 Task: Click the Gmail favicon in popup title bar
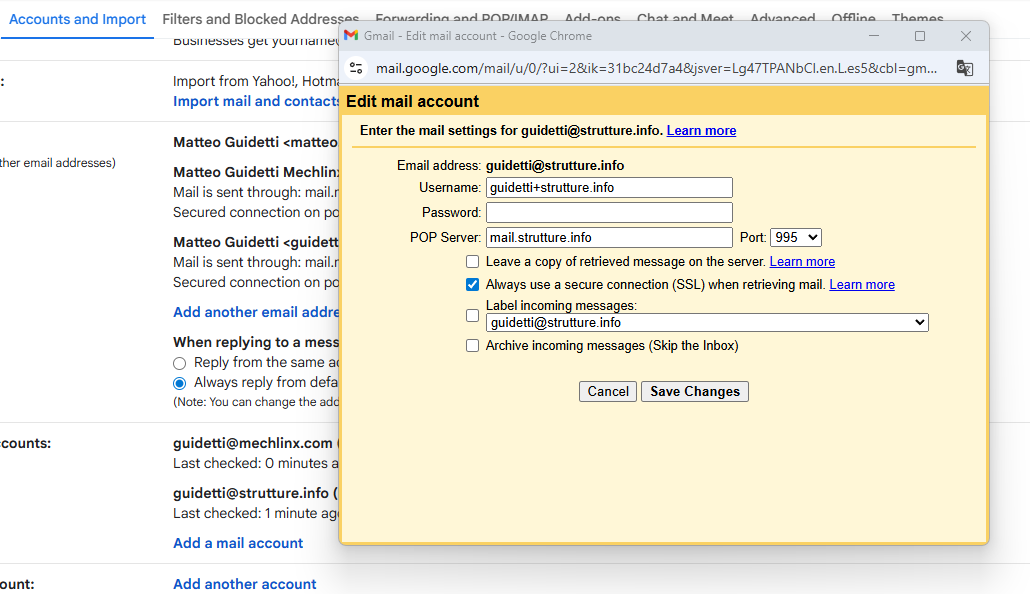pyautogui.click(x=351, y=36)
